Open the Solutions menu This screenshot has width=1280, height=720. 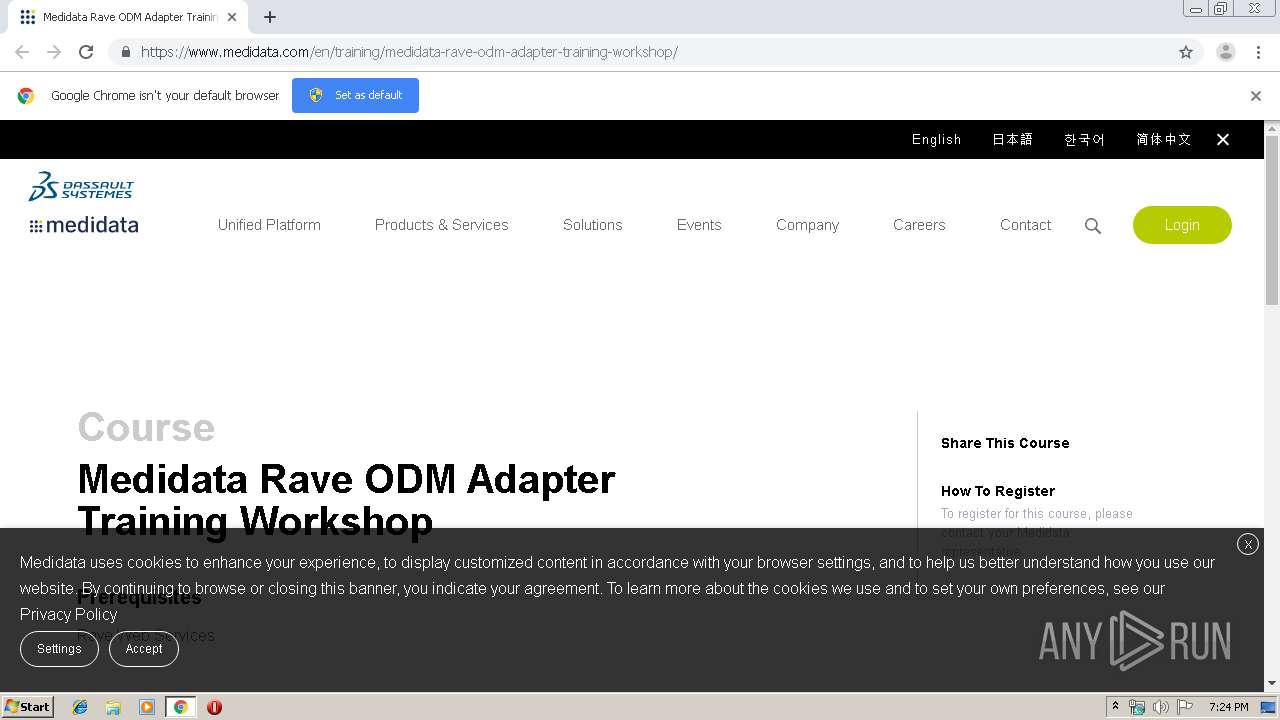(592, 225)
